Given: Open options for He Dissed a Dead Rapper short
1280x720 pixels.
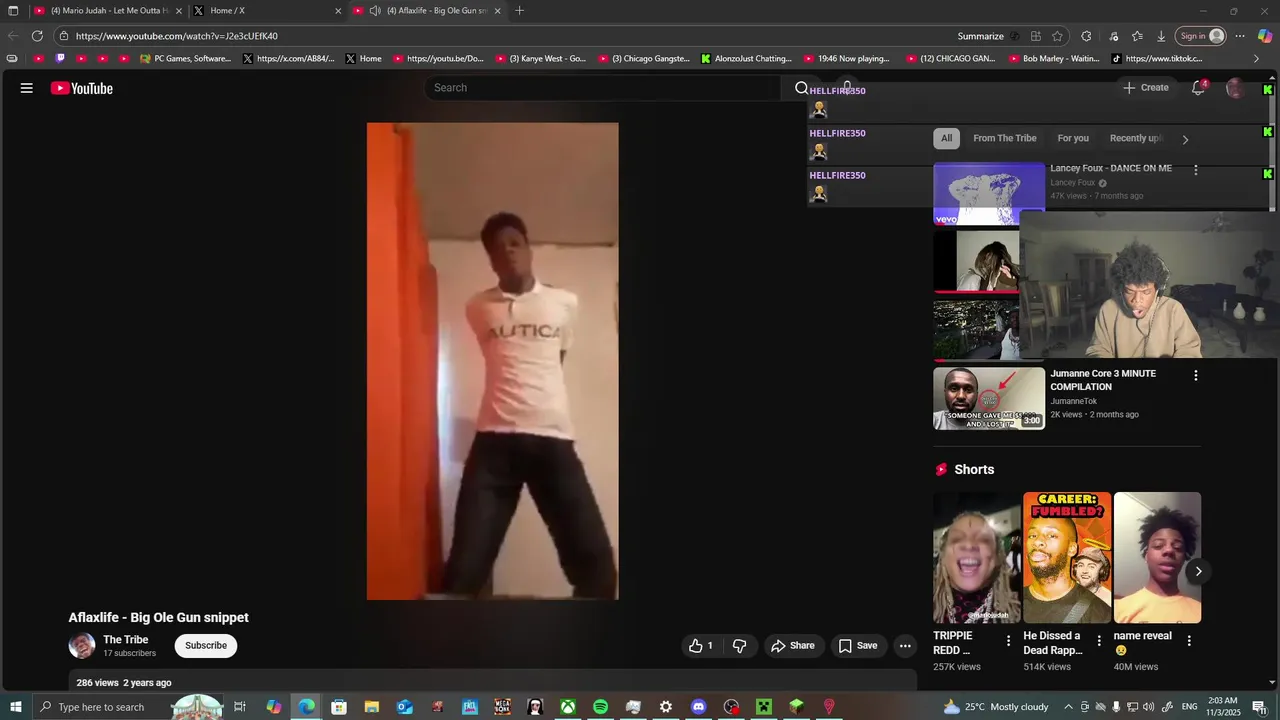Looking at the screenshot, I should 1099,641.
